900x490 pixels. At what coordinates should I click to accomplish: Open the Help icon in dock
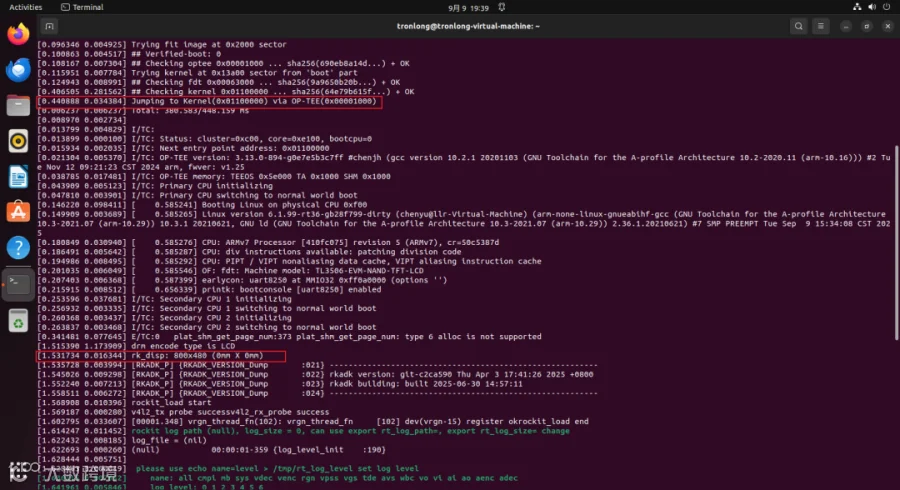coord(18,248)
